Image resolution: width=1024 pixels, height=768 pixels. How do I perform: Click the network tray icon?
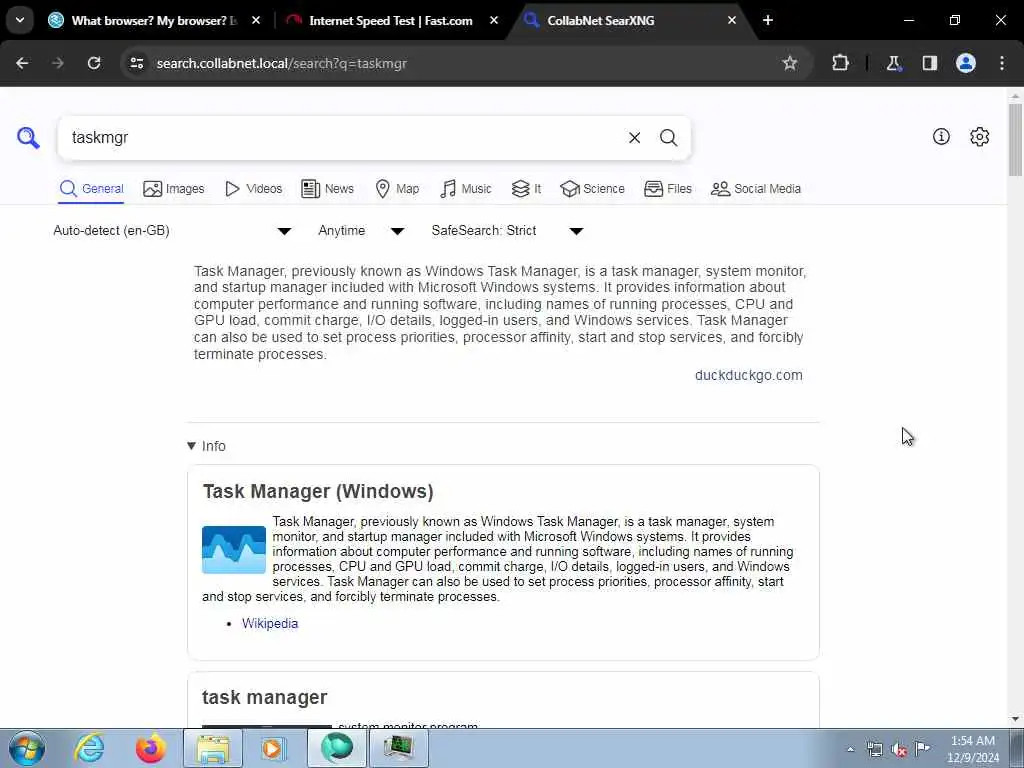(874, 749)
